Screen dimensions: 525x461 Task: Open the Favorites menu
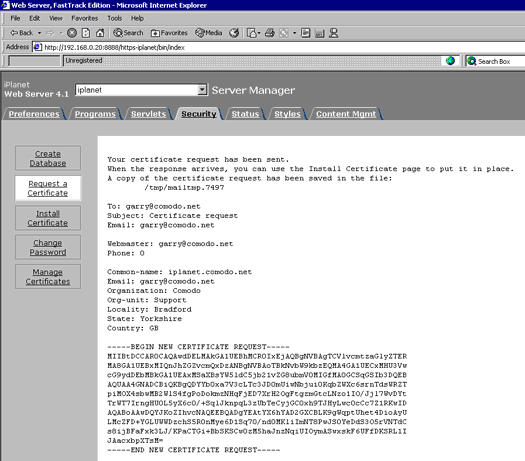[x=85, y=18]
